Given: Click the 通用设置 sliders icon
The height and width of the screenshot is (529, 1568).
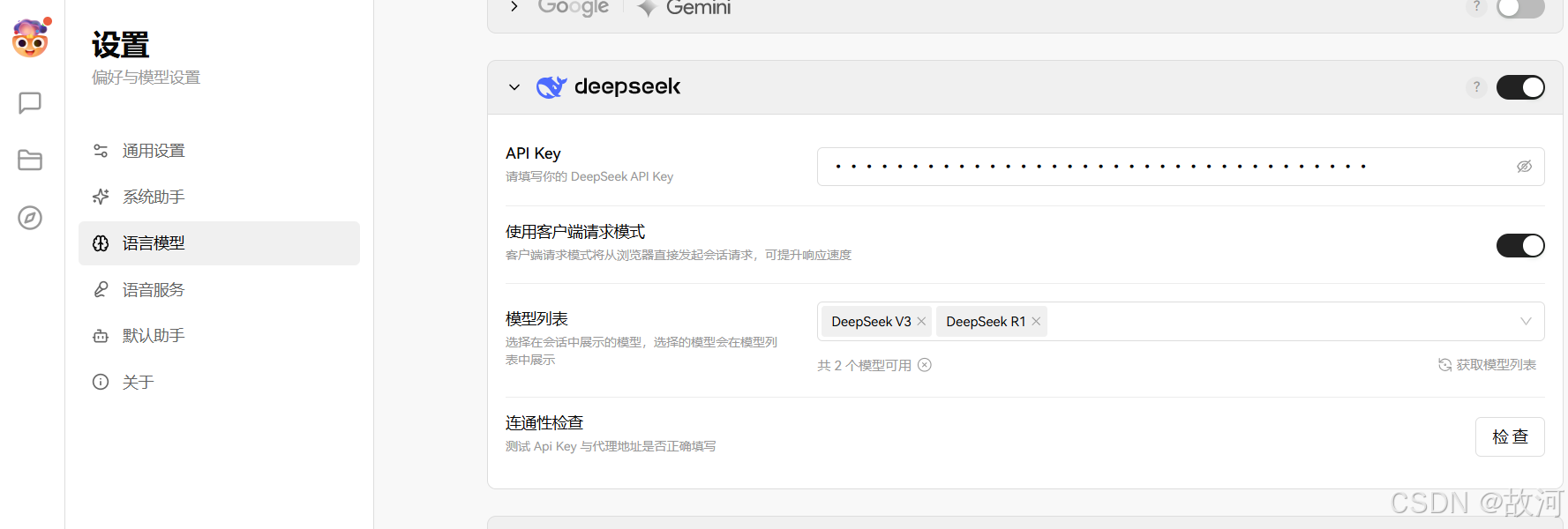Looking at the screenshot, I should tap(101, 151).
